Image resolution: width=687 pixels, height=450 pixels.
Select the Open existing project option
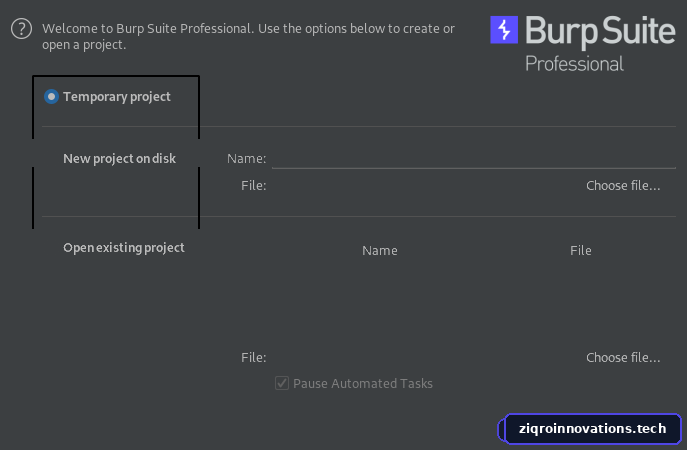point(124,248)
